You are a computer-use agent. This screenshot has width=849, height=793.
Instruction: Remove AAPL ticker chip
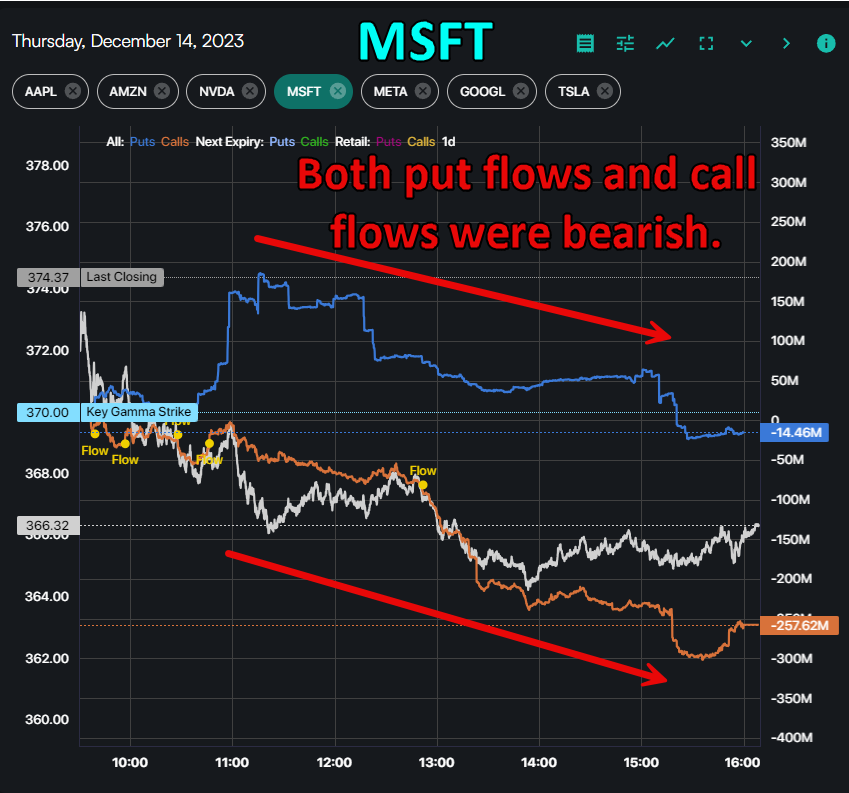73,91
